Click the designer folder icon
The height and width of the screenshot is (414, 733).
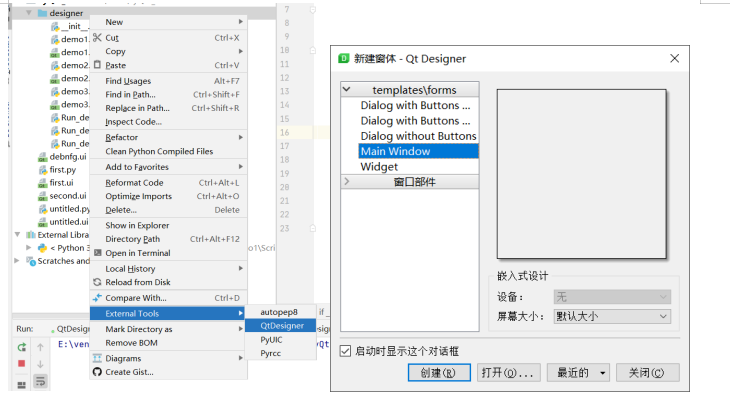[x=43, y=13]
